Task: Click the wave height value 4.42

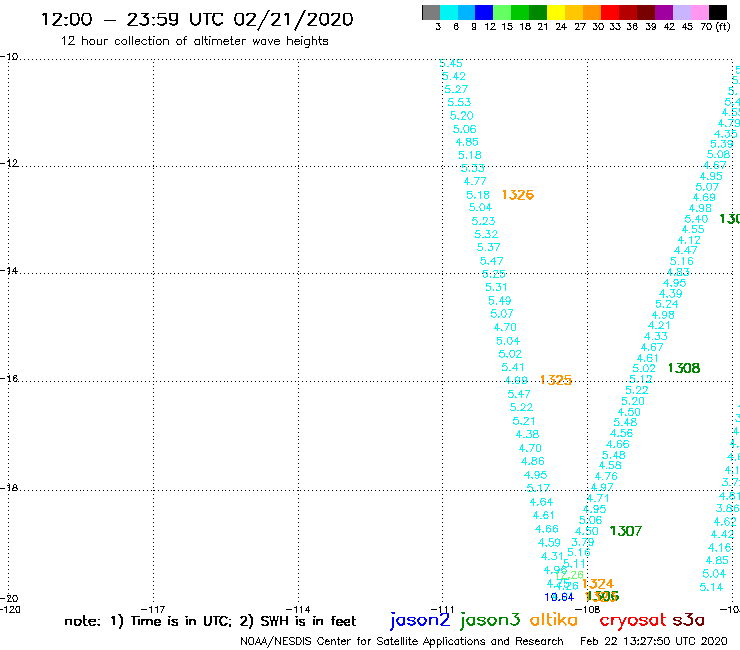Action: point(723,534)
